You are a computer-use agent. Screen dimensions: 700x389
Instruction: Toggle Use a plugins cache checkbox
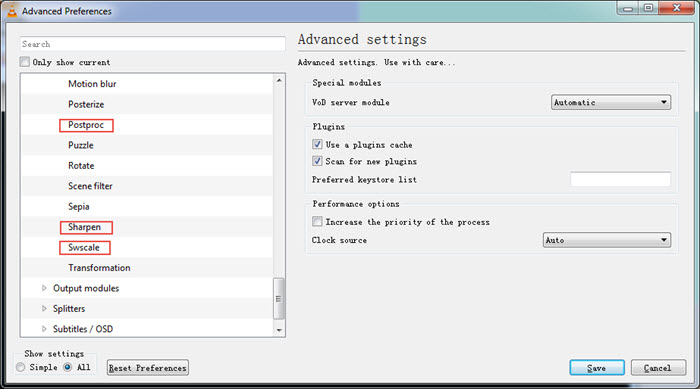pyautogui.click(x=317, y=144)
